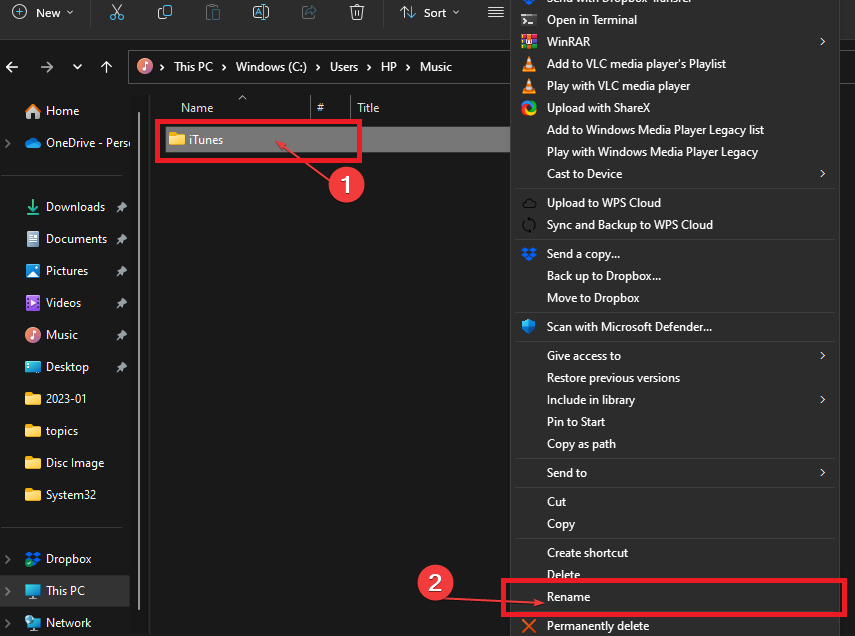Screen dimensions: 855x636
Task: Click the Share icon in toolbar
Action: 309,12
